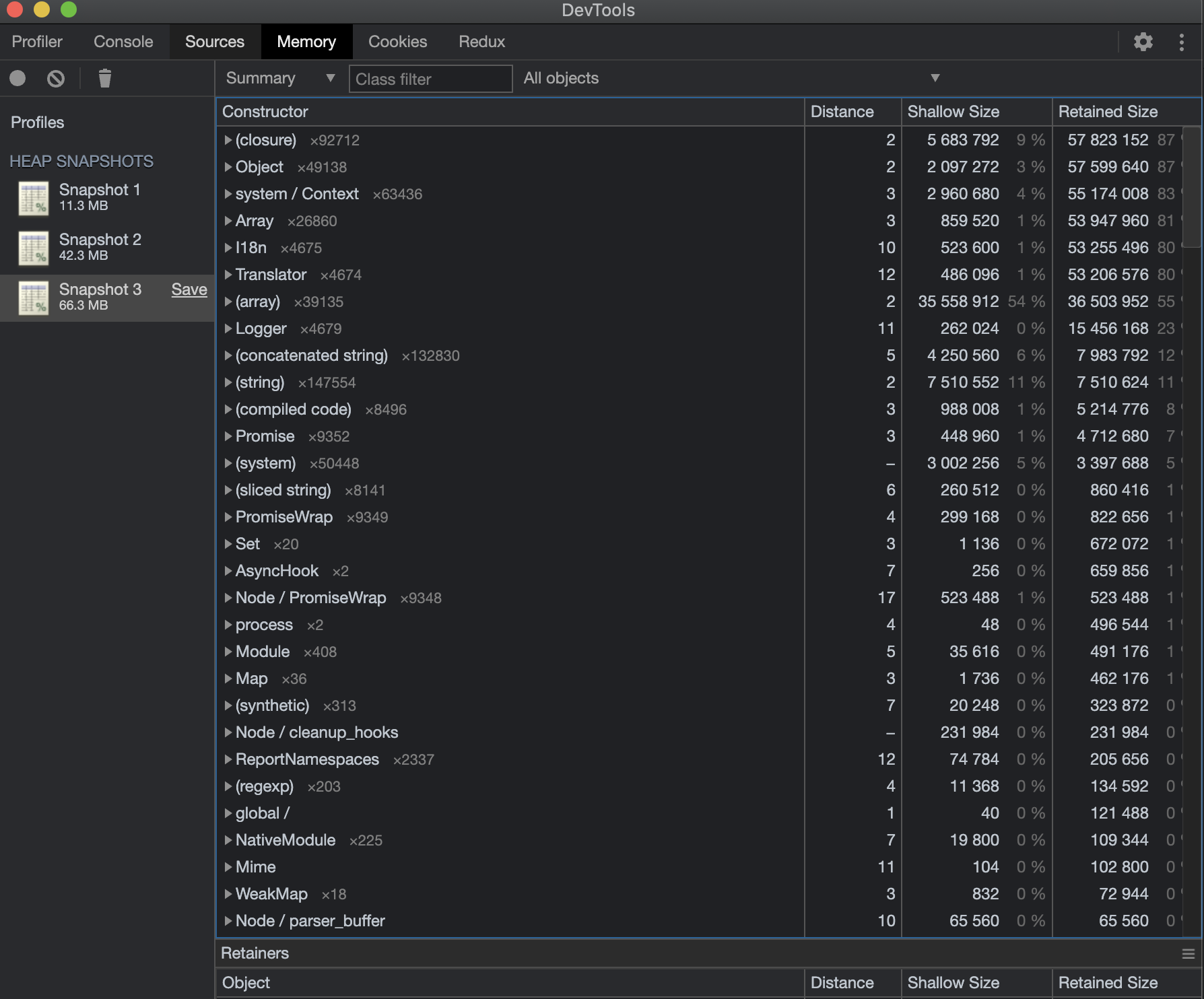Select the Snapshot 2 42.3 MB entry
The image size is (1204, 999).
108,248
